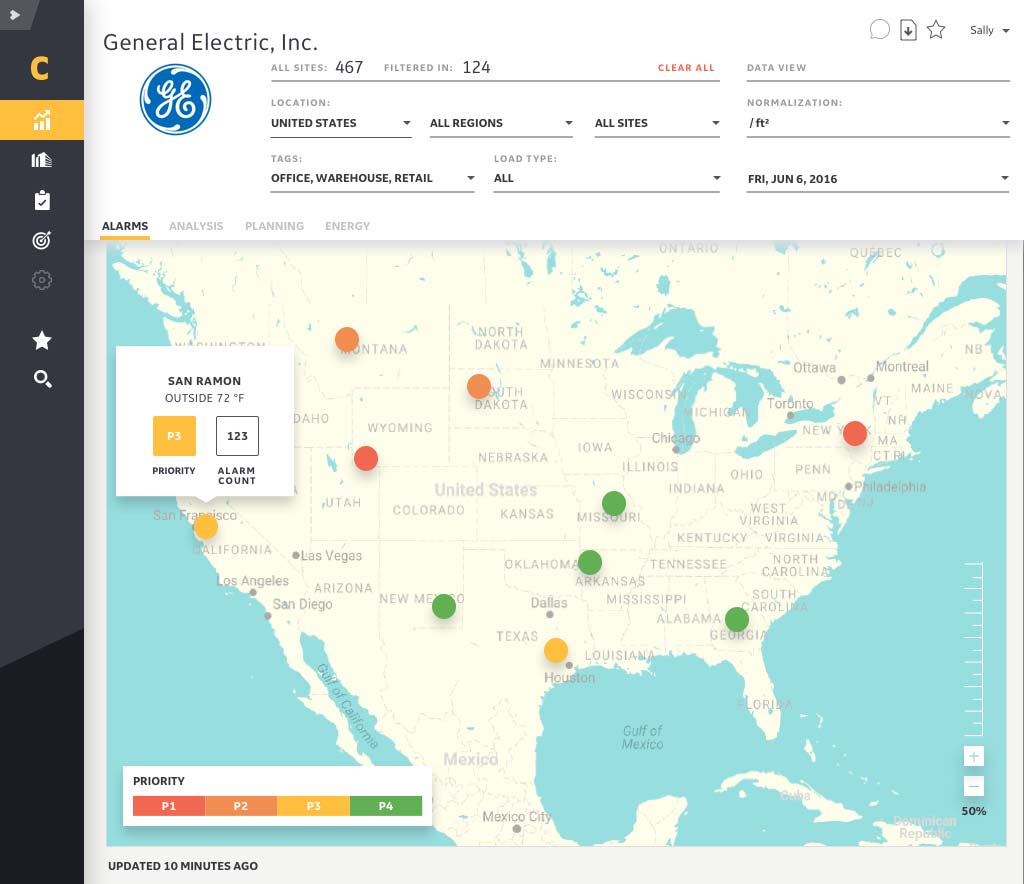Select the green Georgia alarm marker
The image size is (1024, 884).
pyautogui.click(x=737, y=619)
